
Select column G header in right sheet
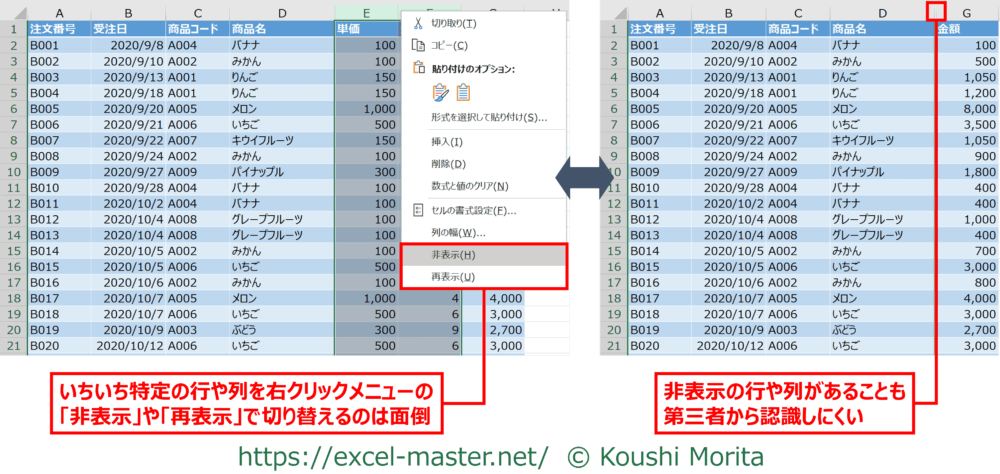(x=965, y=13)
